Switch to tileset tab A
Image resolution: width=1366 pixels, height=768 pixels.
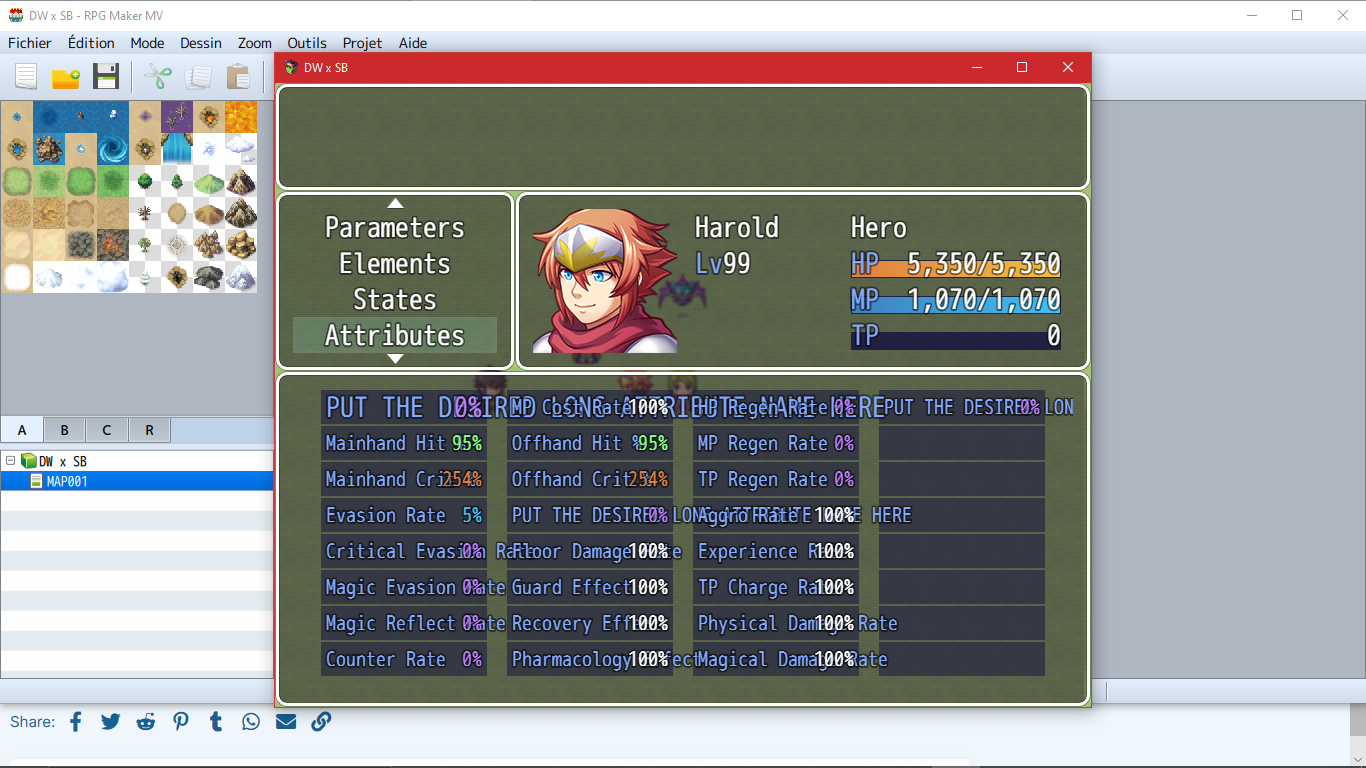(22, 430)
